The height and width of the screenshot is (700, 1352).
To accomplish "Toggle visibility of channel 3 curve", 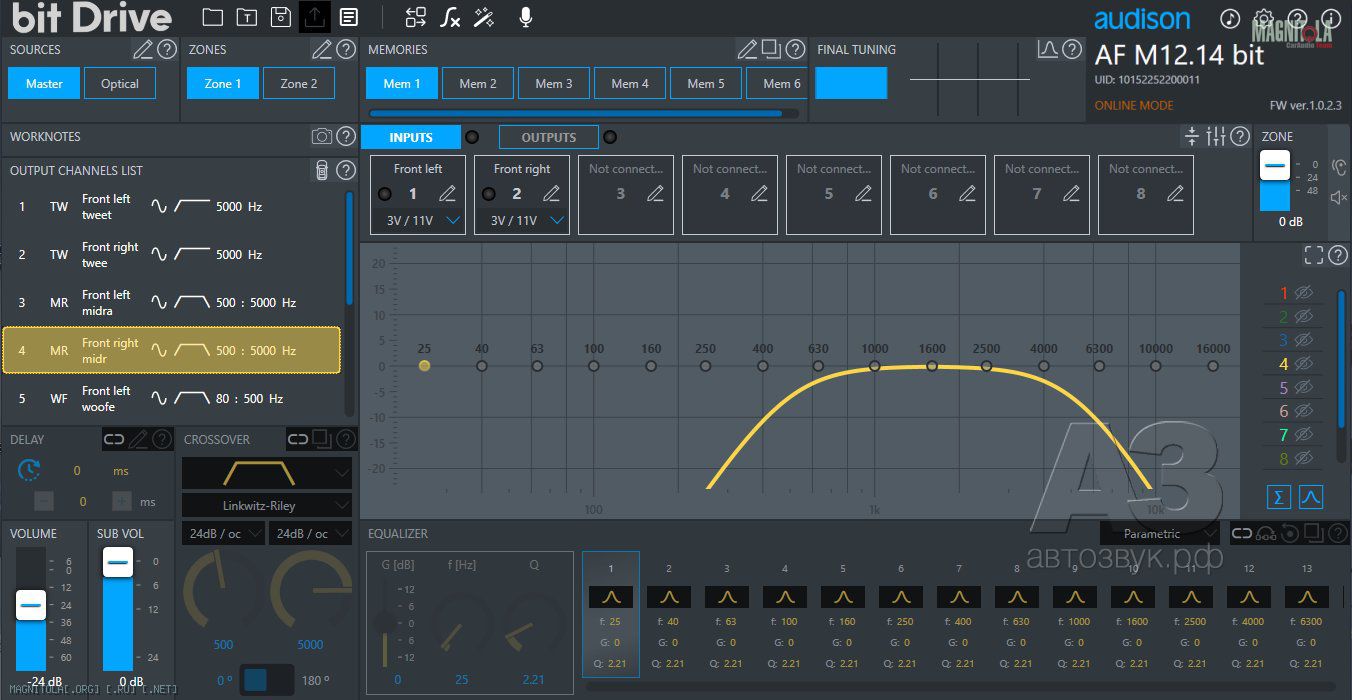I will (x=1303, y=341).
